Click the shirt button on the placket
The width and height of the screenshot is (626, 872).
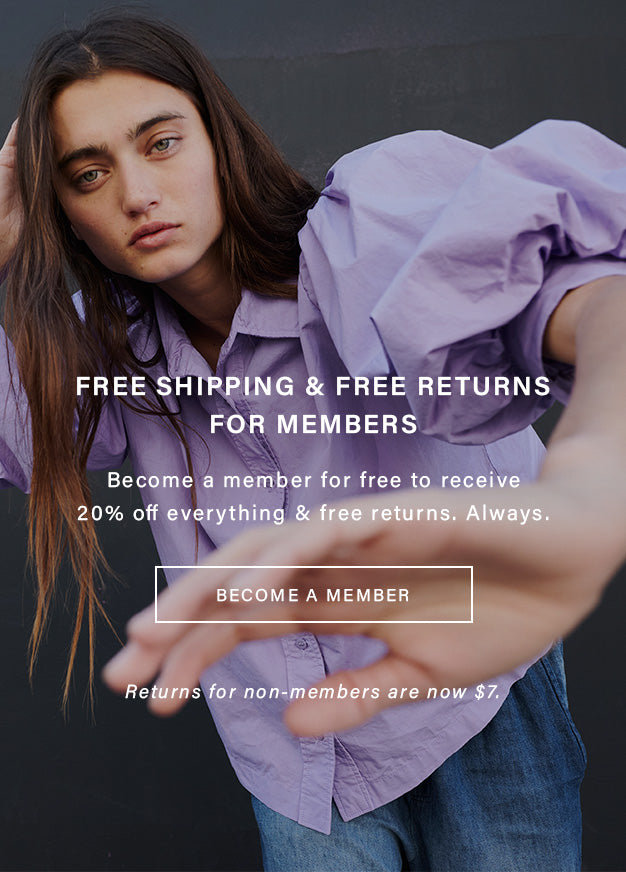click(301, 645)
